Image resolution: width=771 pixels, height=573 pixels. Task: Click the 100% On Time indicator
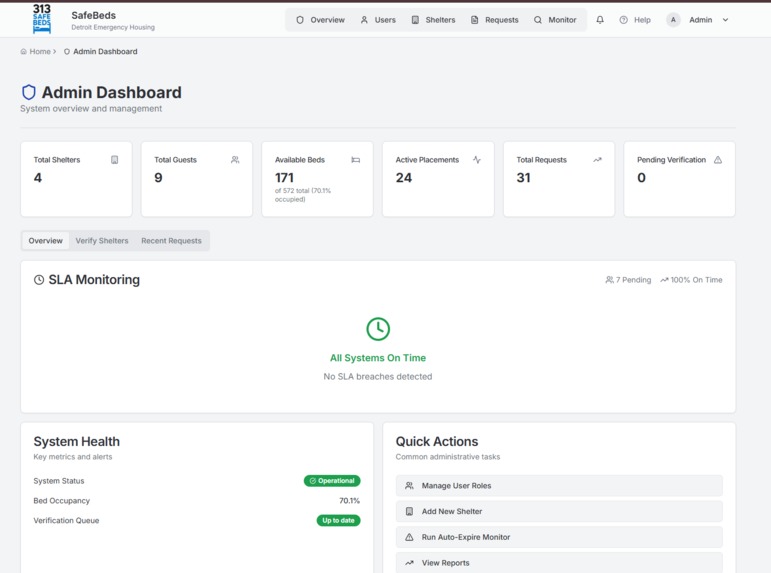(x=691, y=280)
